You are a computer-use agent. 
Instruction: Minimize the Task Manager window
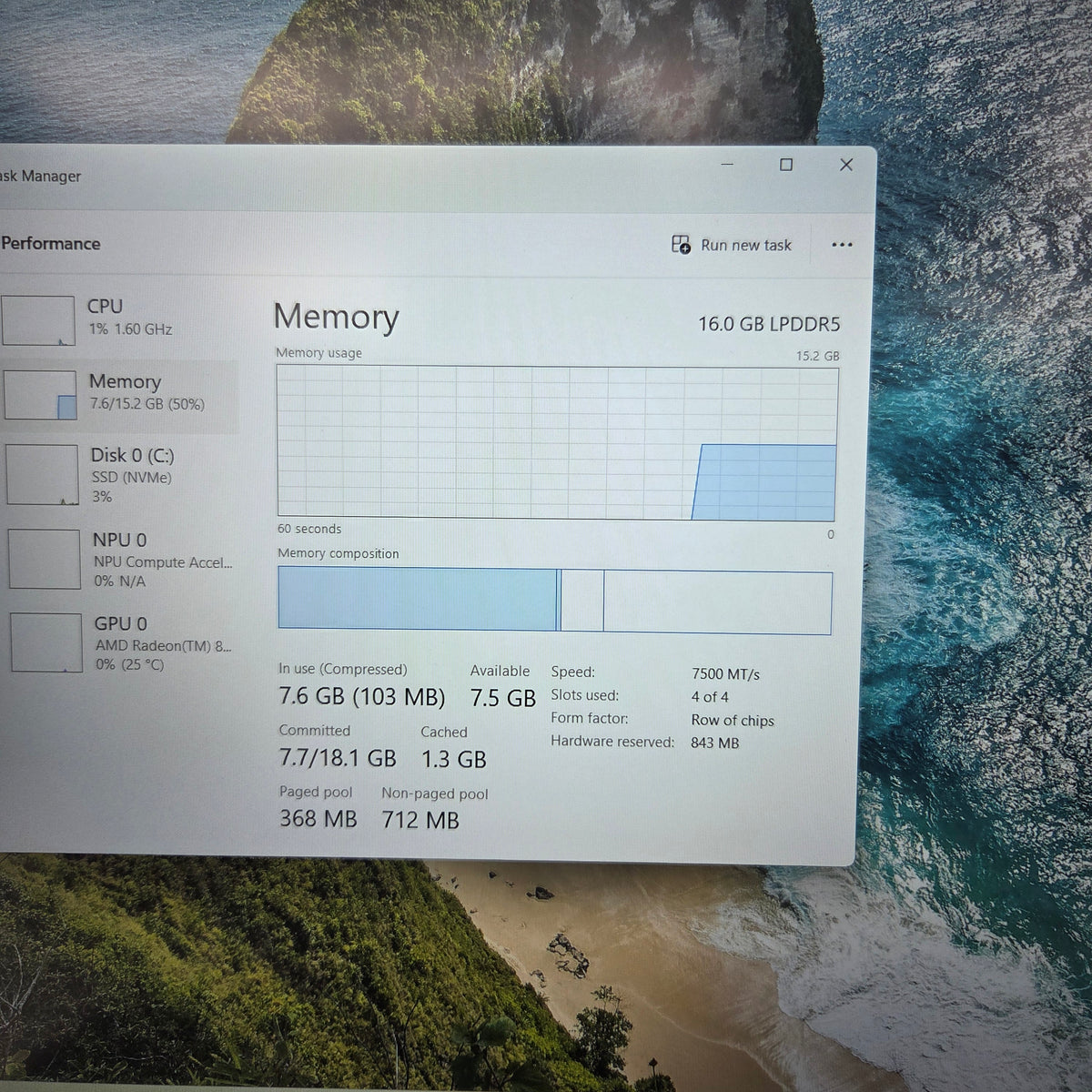point(727,165)
